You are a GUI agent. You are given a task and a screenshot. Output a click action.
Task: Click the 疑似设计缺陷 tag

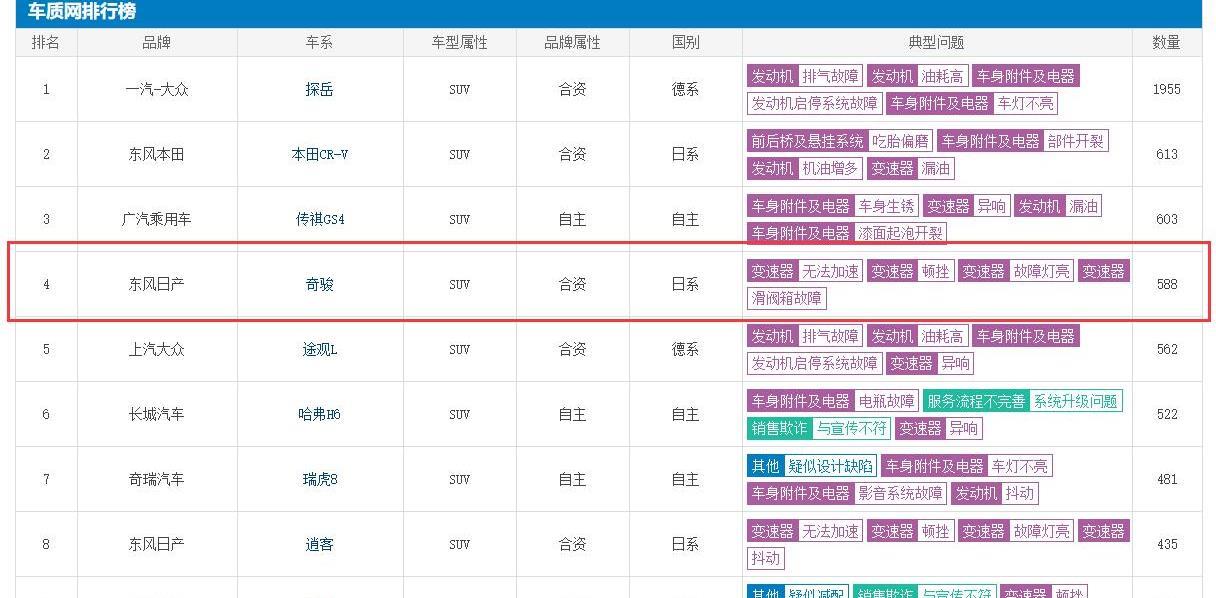point(830,466)
